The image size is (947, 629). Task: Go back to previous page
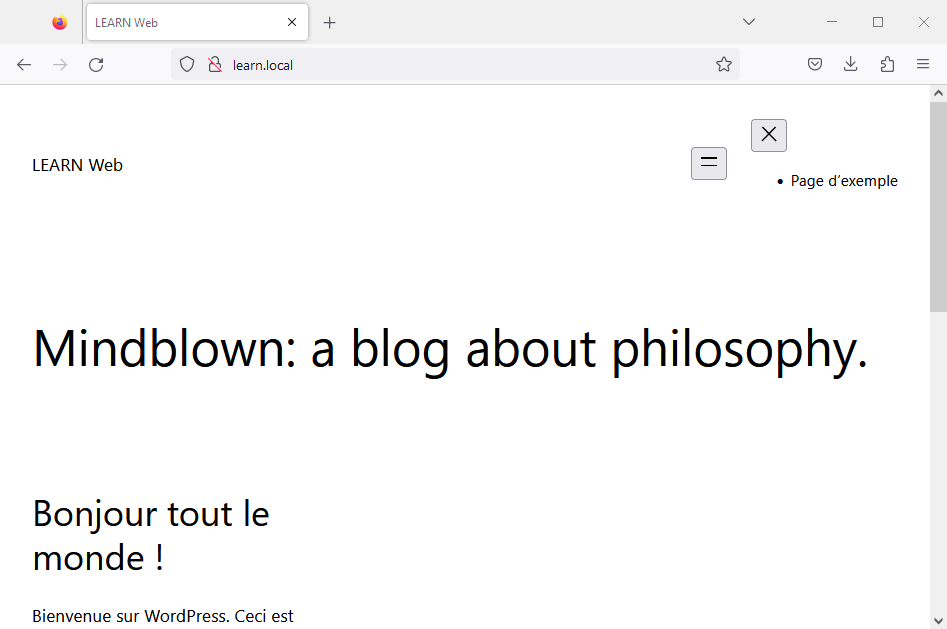coord(24,65)
